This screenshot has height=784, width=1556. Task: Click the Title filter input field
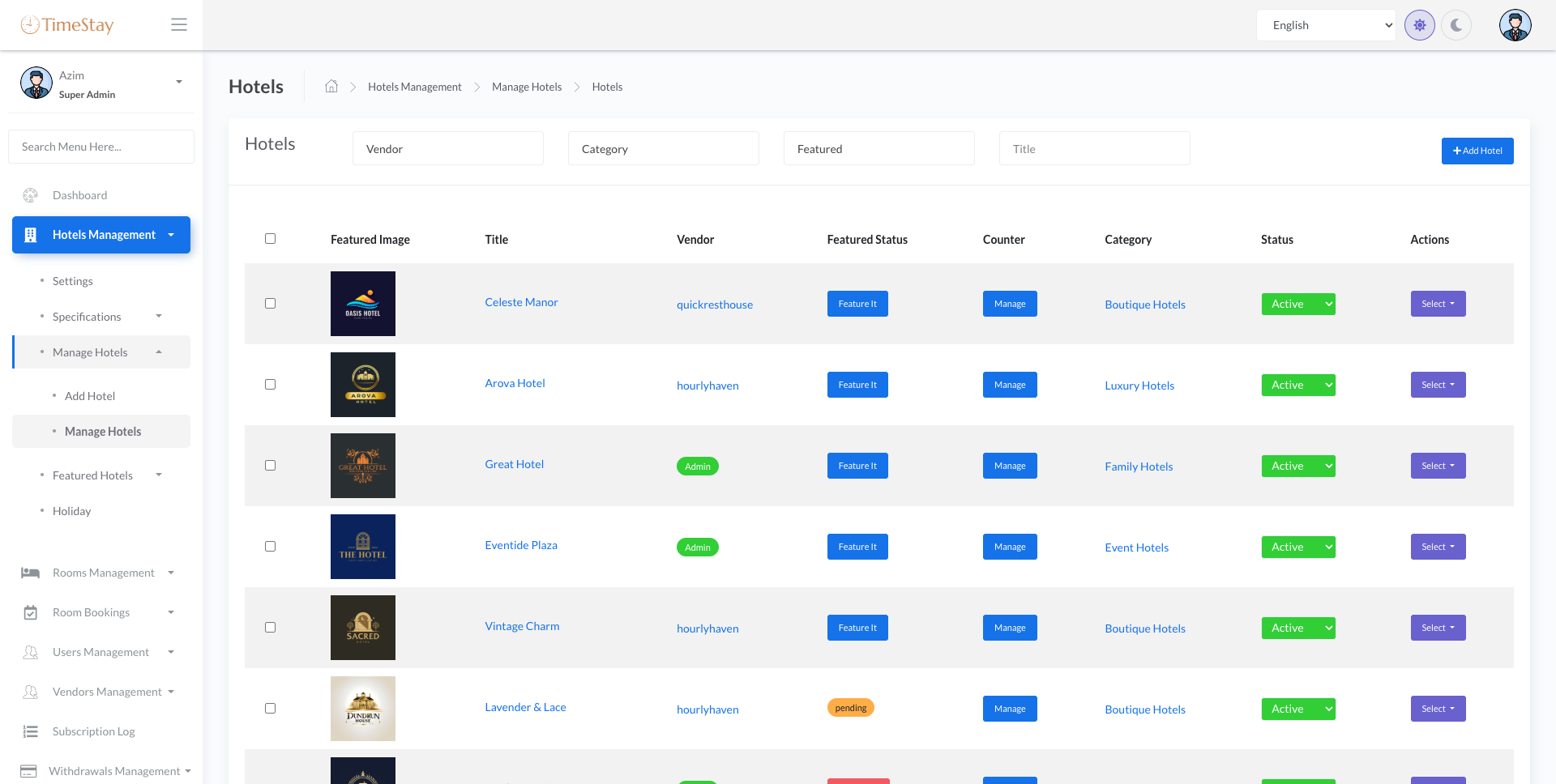tap(1094, 149)
